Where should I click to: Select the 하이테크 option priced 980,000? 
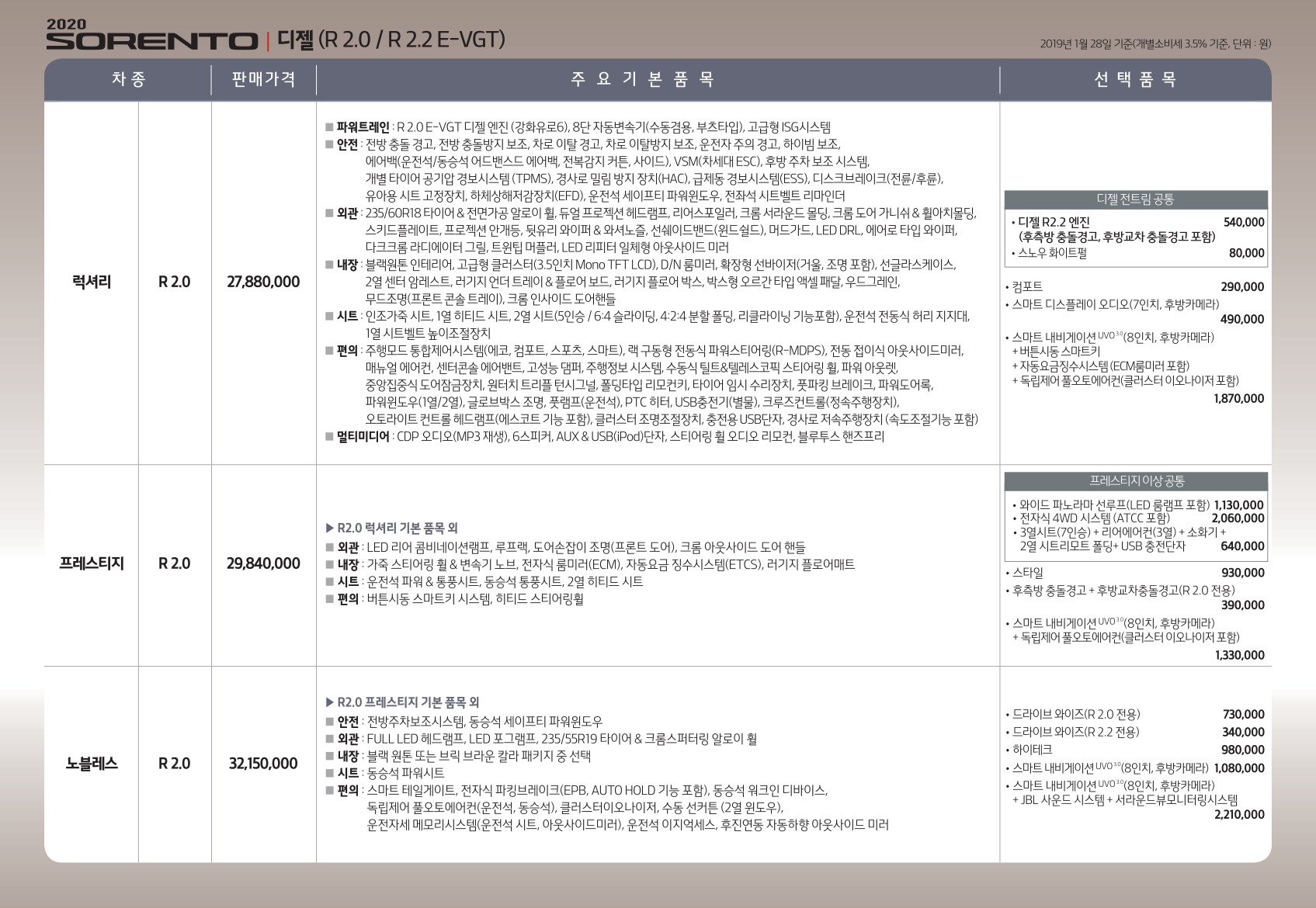click(1032, 750)
